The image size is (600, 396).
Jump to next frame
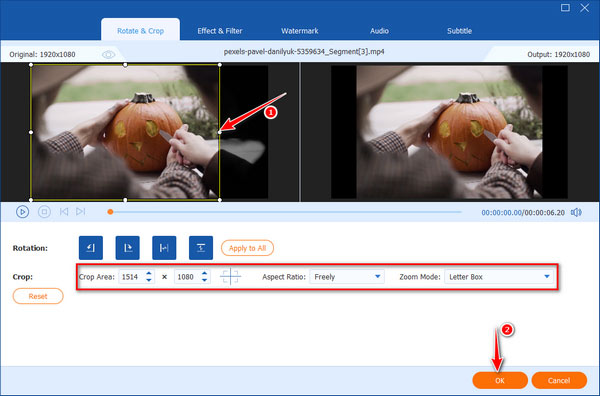coord(80,212)
